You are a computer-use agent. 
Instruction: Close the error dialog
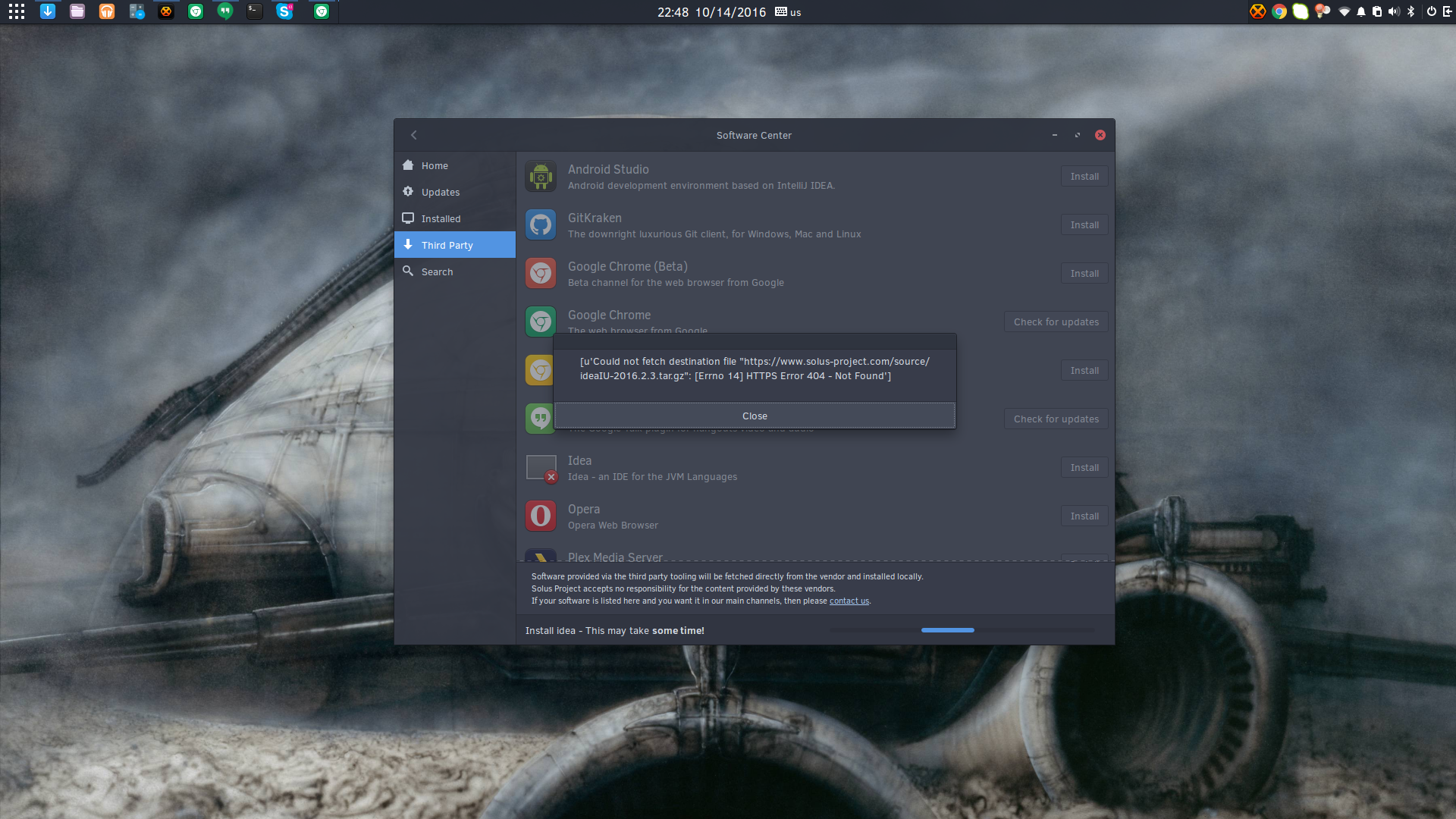(x=755, y=416)
